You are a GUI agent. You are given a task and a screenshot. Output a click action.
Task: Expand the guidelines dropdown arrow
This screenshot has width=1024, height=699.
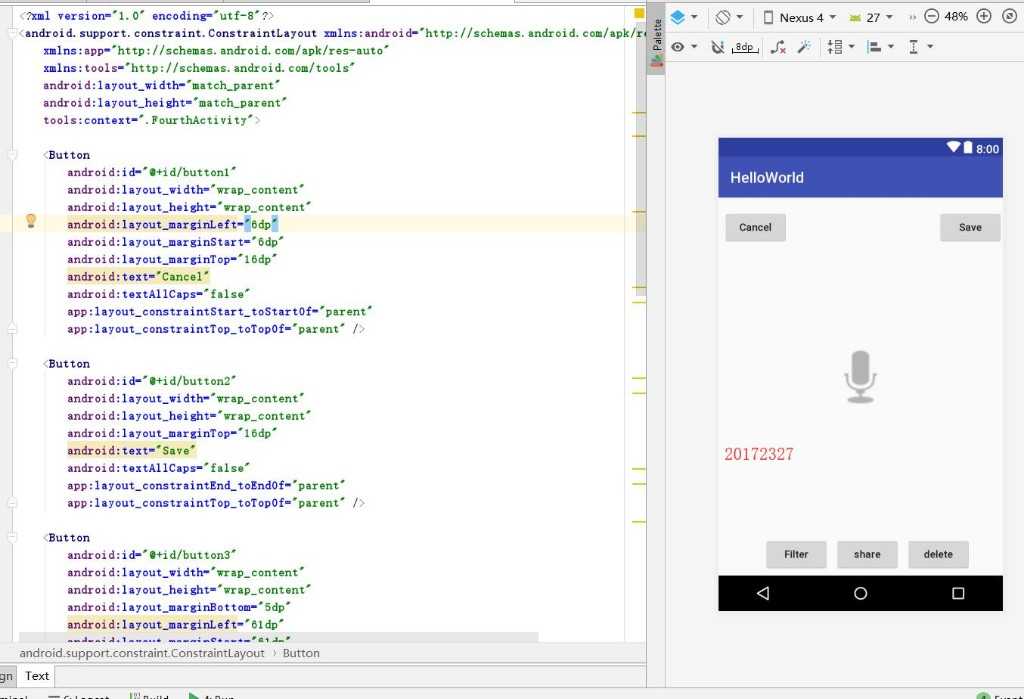[x=930, y=47]
